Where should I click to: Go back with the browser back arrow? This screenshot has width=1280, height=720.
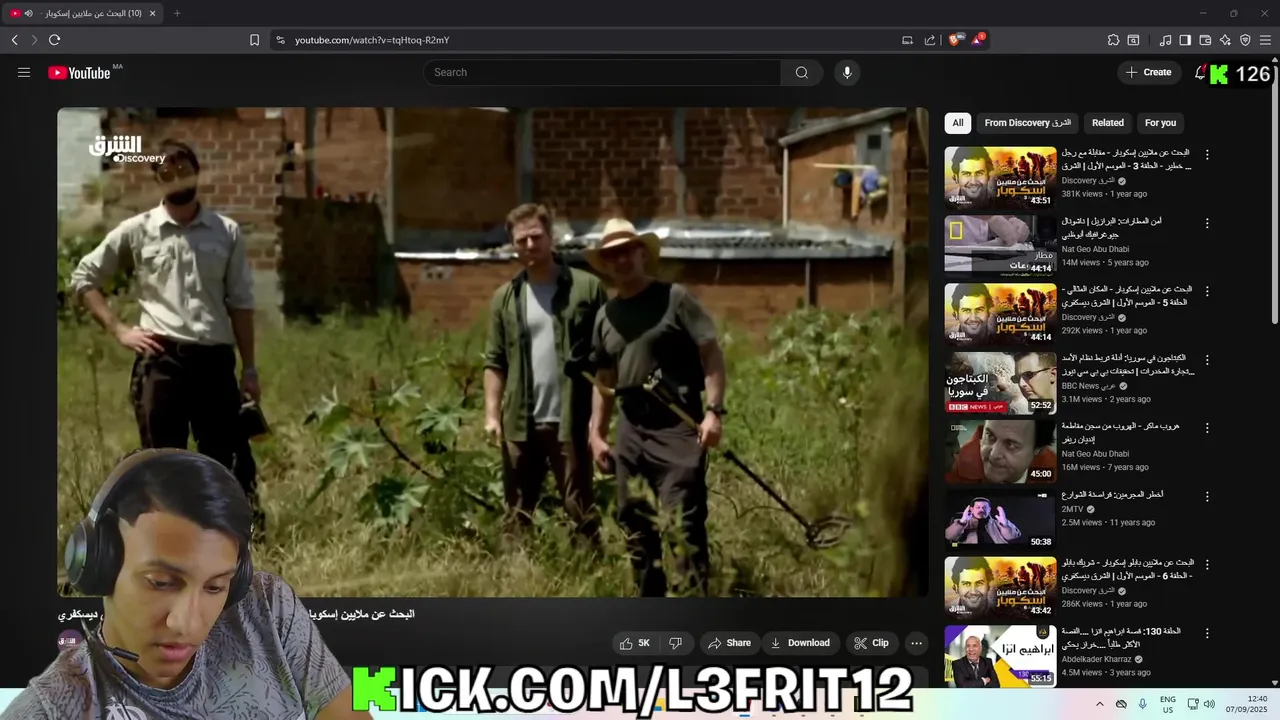pos(15,40)
